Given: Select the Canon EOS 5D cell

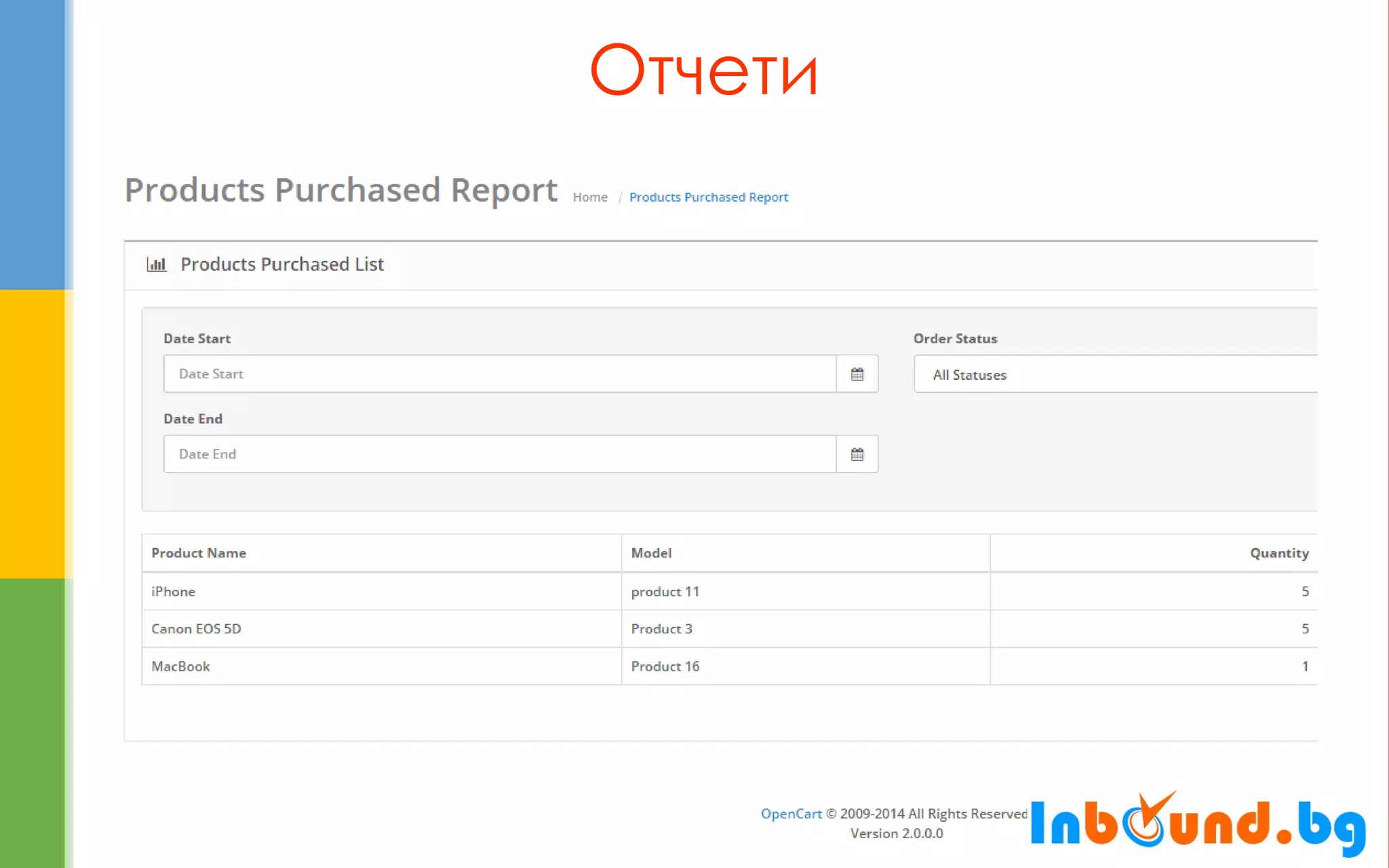Looking at the screenshot, I should 382,629.
